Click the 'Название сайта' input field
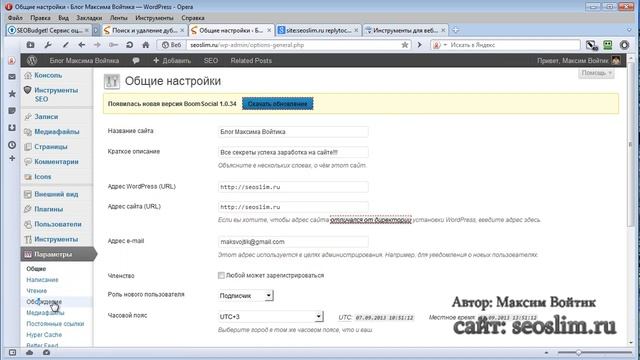Viewport: 640px width, 360px height. click(293, 131)
